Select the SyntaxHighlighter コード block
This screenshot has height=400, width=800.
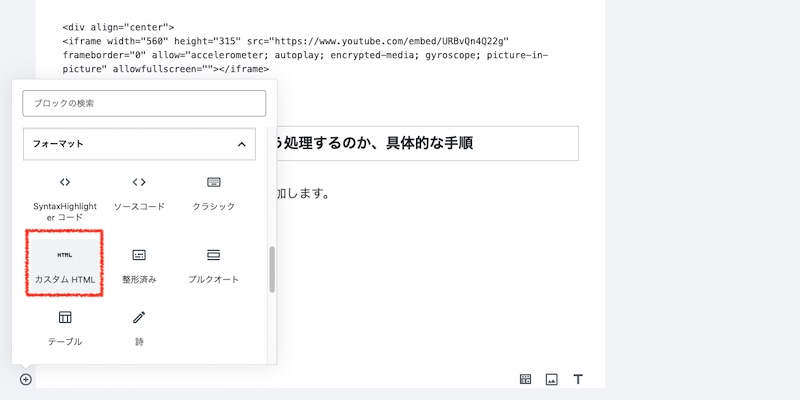(x=65, y=198)
